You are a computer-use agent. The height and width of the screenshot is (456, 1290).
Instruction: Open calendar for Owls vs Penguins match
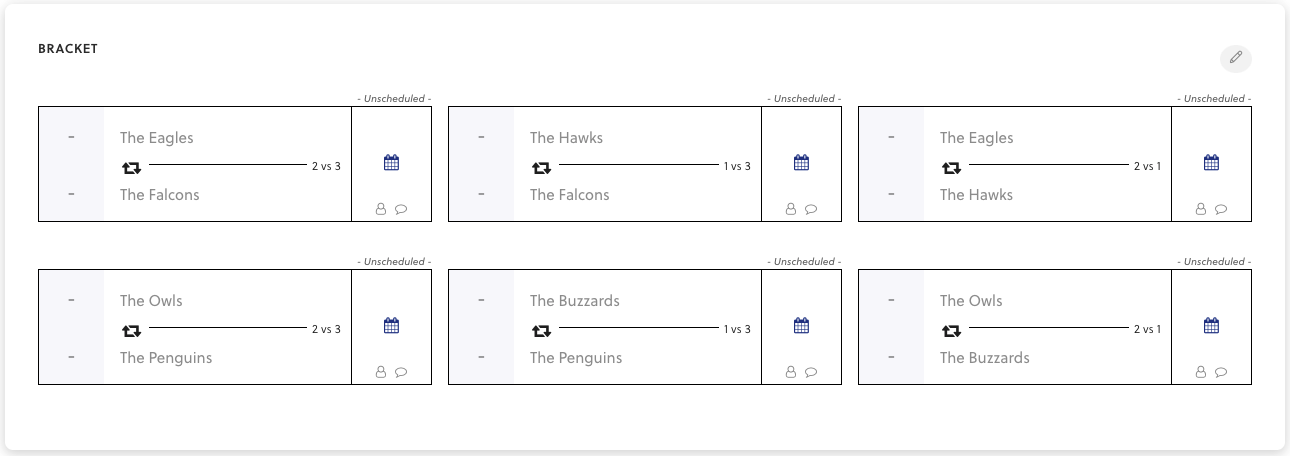click(x=391, y=326)
